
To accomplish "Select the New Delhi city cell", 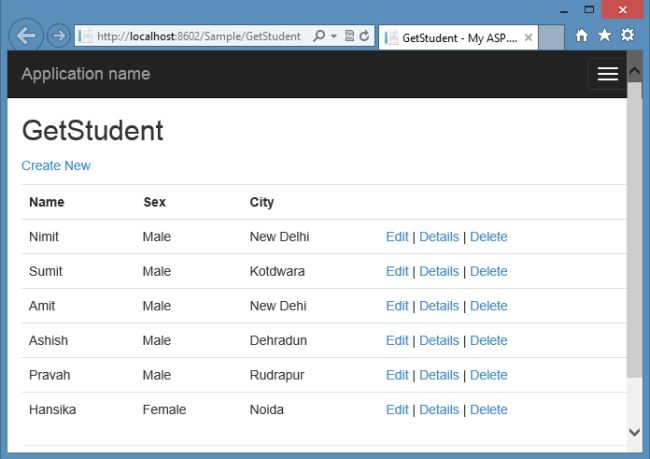I will (279, 237).
